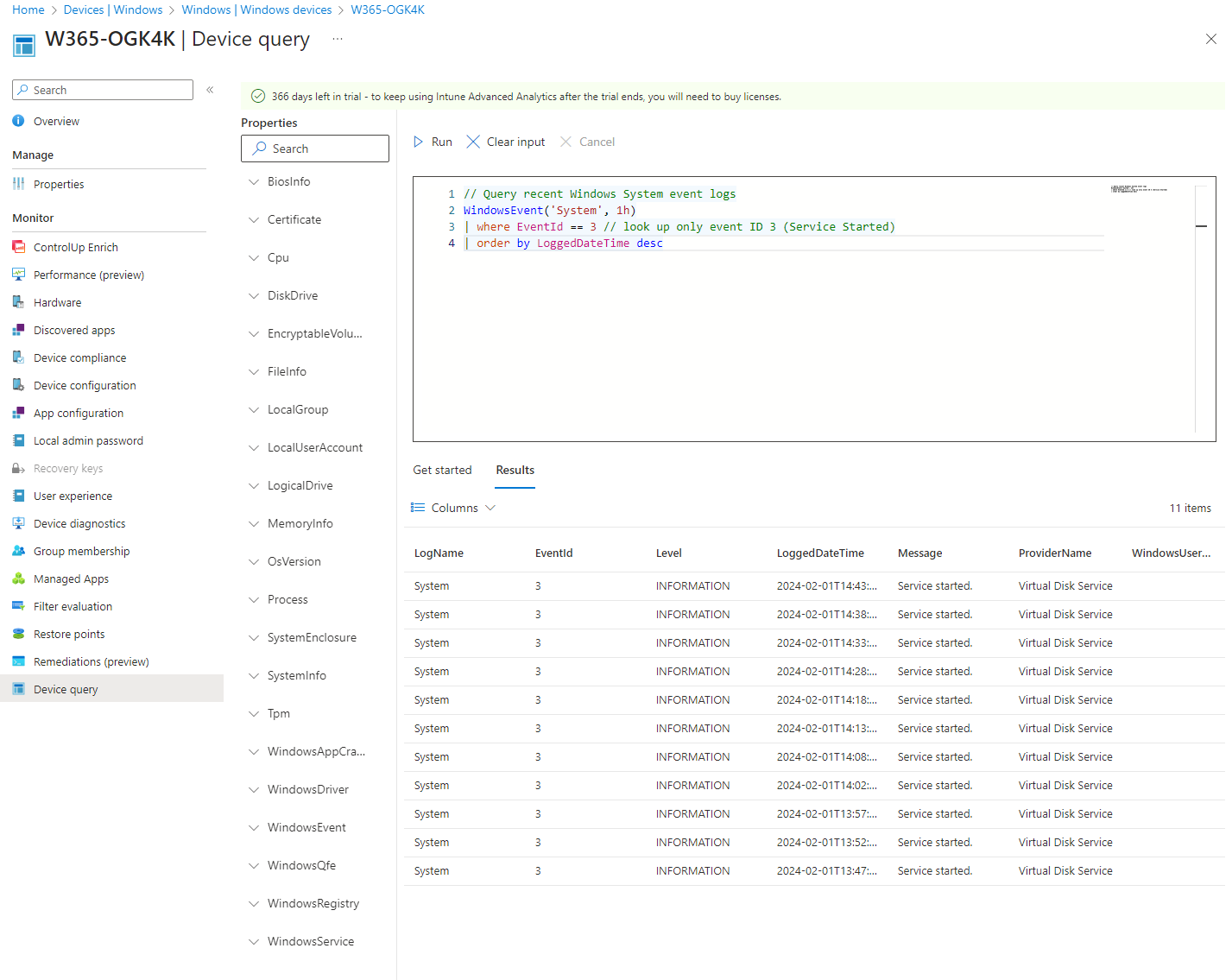Click the Discovered apps icon
The height and width of the screenshot is (980, 1232).
[18, 330]
